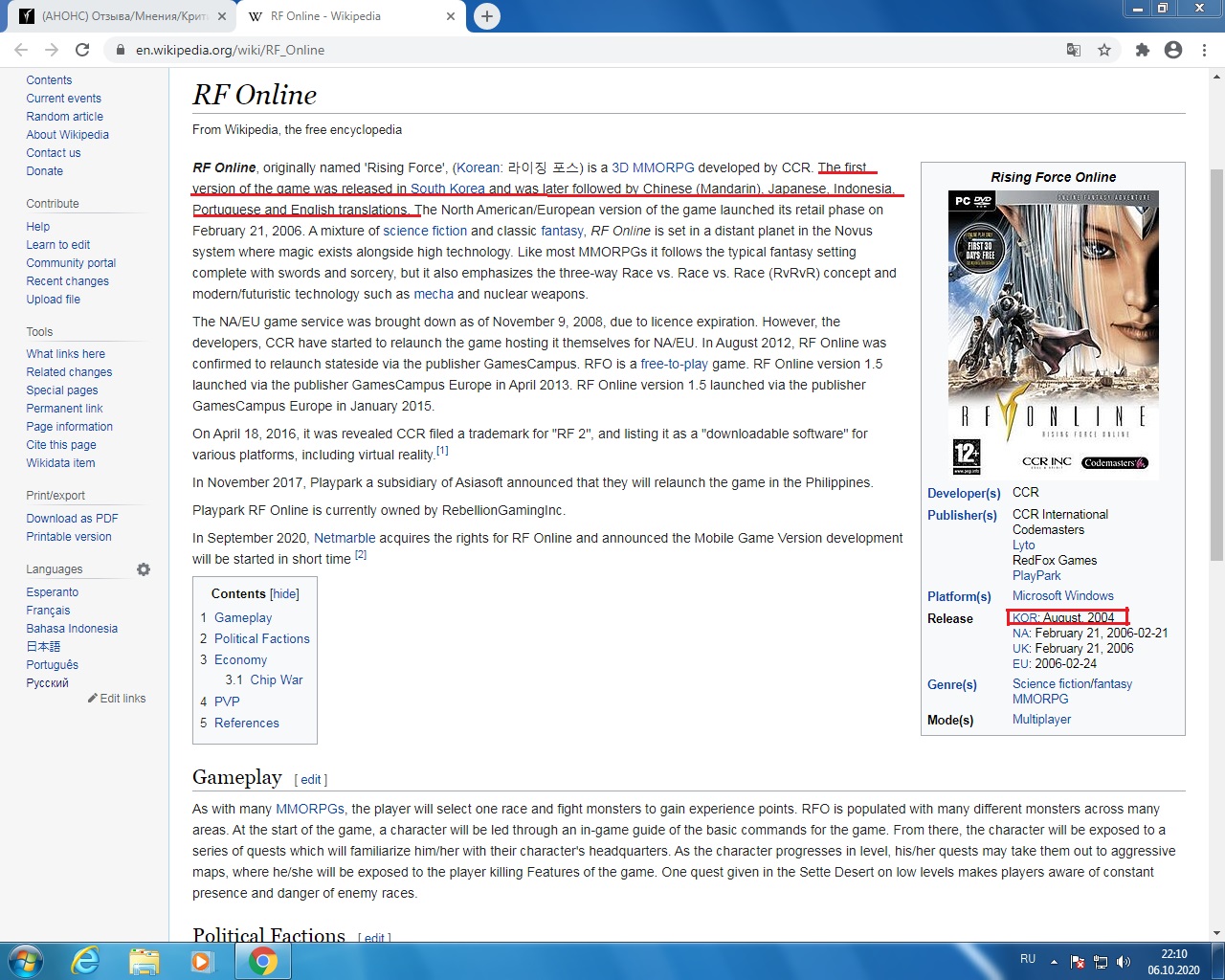Image resolution: width=1225 pixels, height=980 pixels.
Task: Open the Netmarble link
Action: [345, 538]
